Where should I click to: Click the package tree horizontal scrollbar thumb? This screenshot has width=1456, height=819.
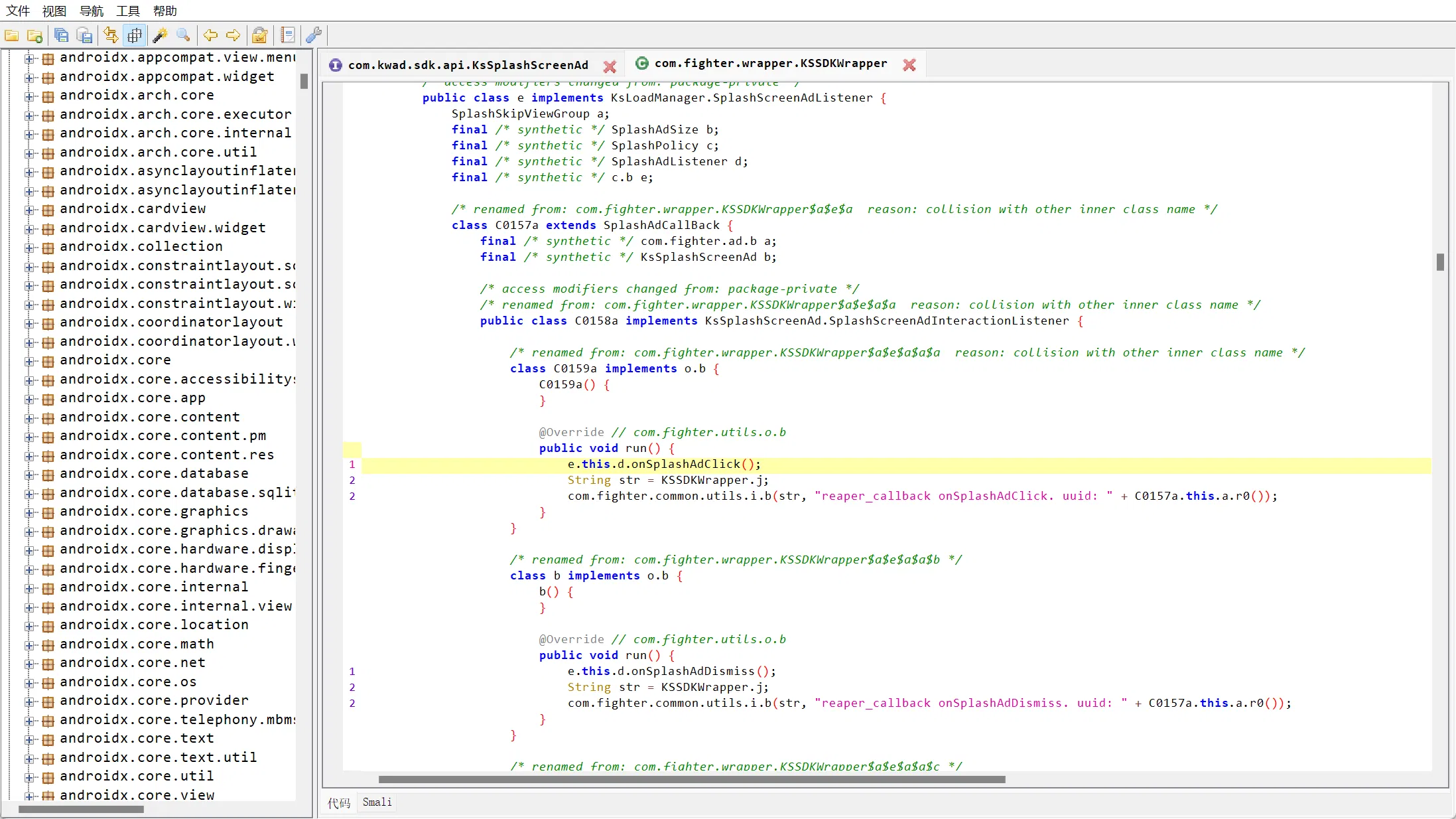(81, 810)
